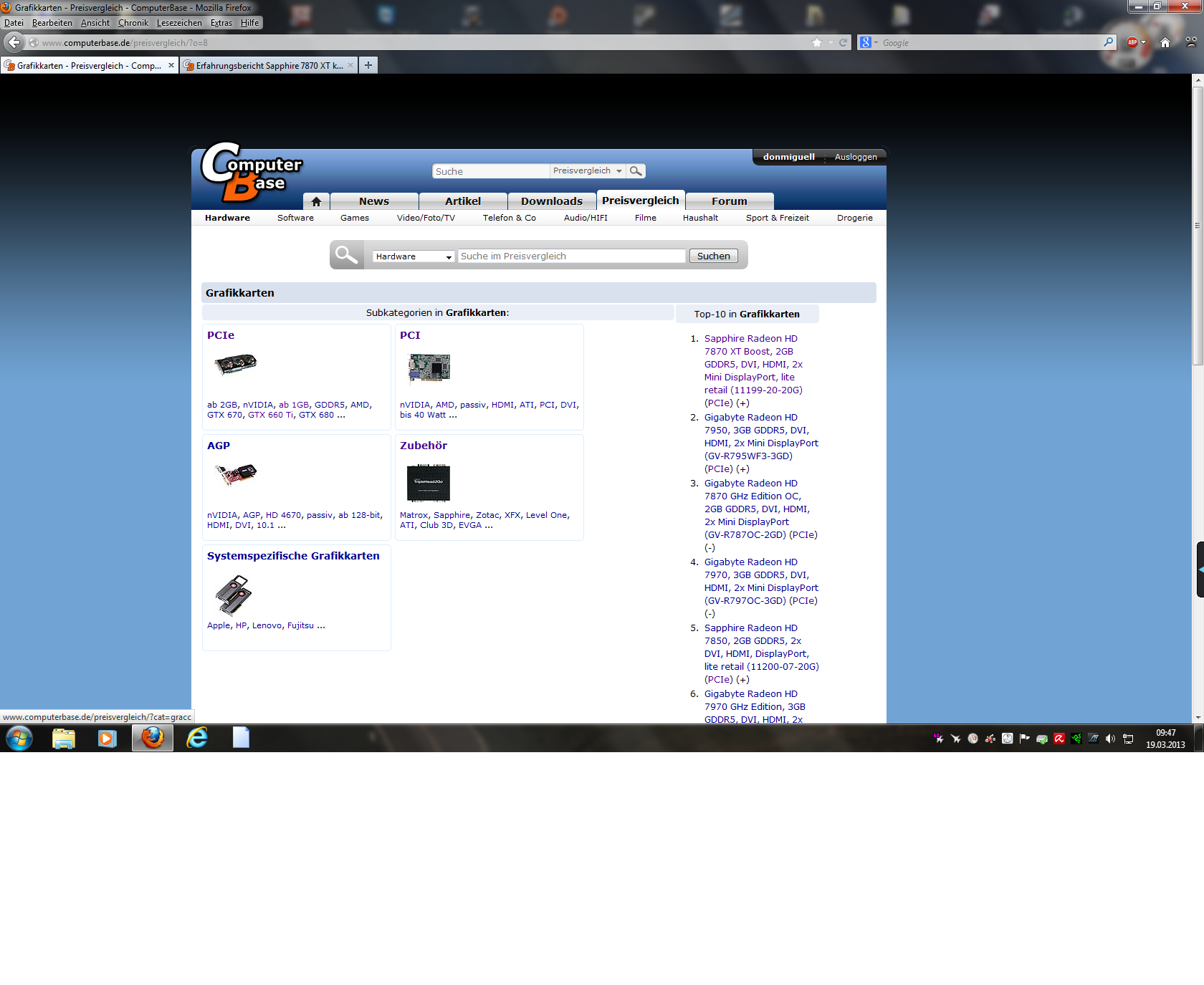The width and height of the screenshot is (1204, 985).
Task: Click the page vertical scrollbar thumb
Action: (x=1198, y=226)
